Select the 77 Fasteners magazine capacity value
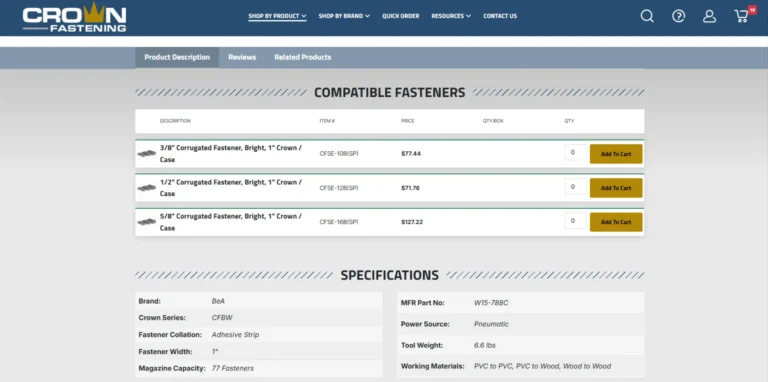The width and height of the screenshot is (768, 382). [x=233, y=368]
